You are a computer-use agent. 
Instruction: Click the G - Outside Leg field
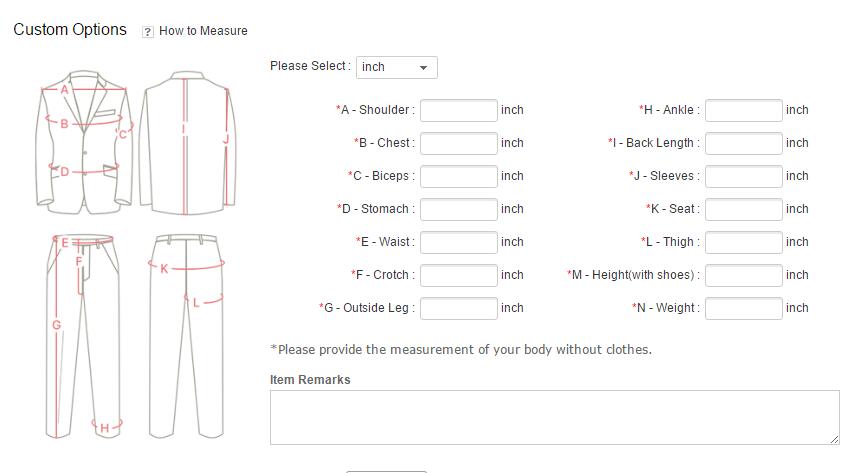click(x=458, y=308)
